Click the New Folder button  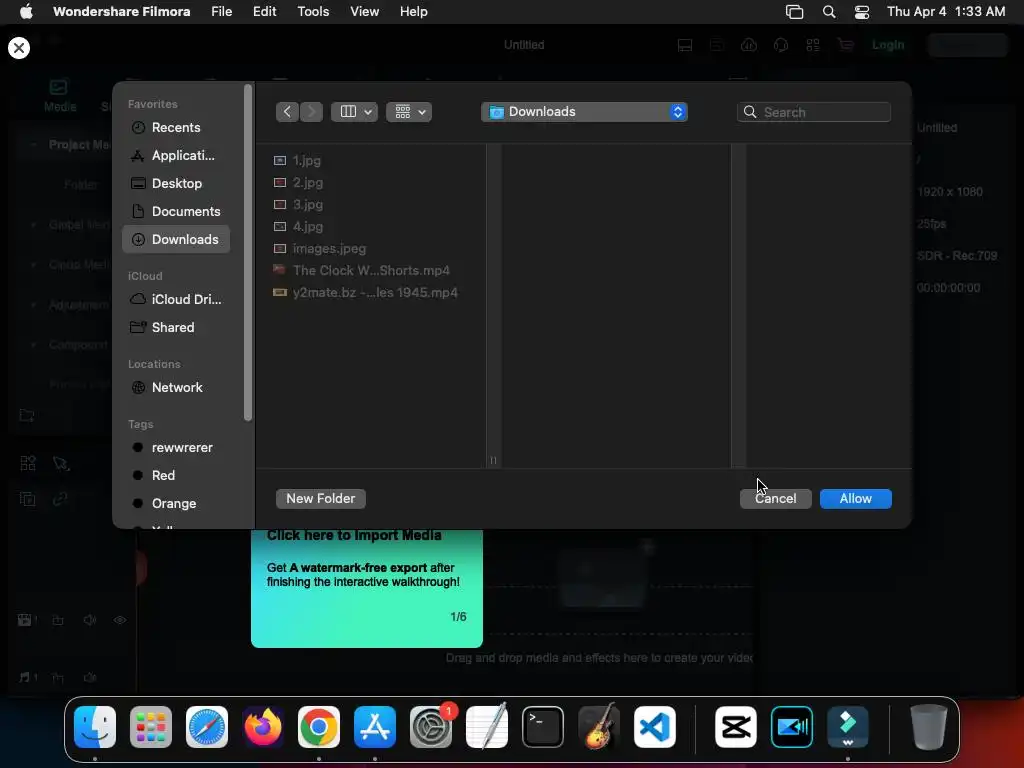pos(321,498)
